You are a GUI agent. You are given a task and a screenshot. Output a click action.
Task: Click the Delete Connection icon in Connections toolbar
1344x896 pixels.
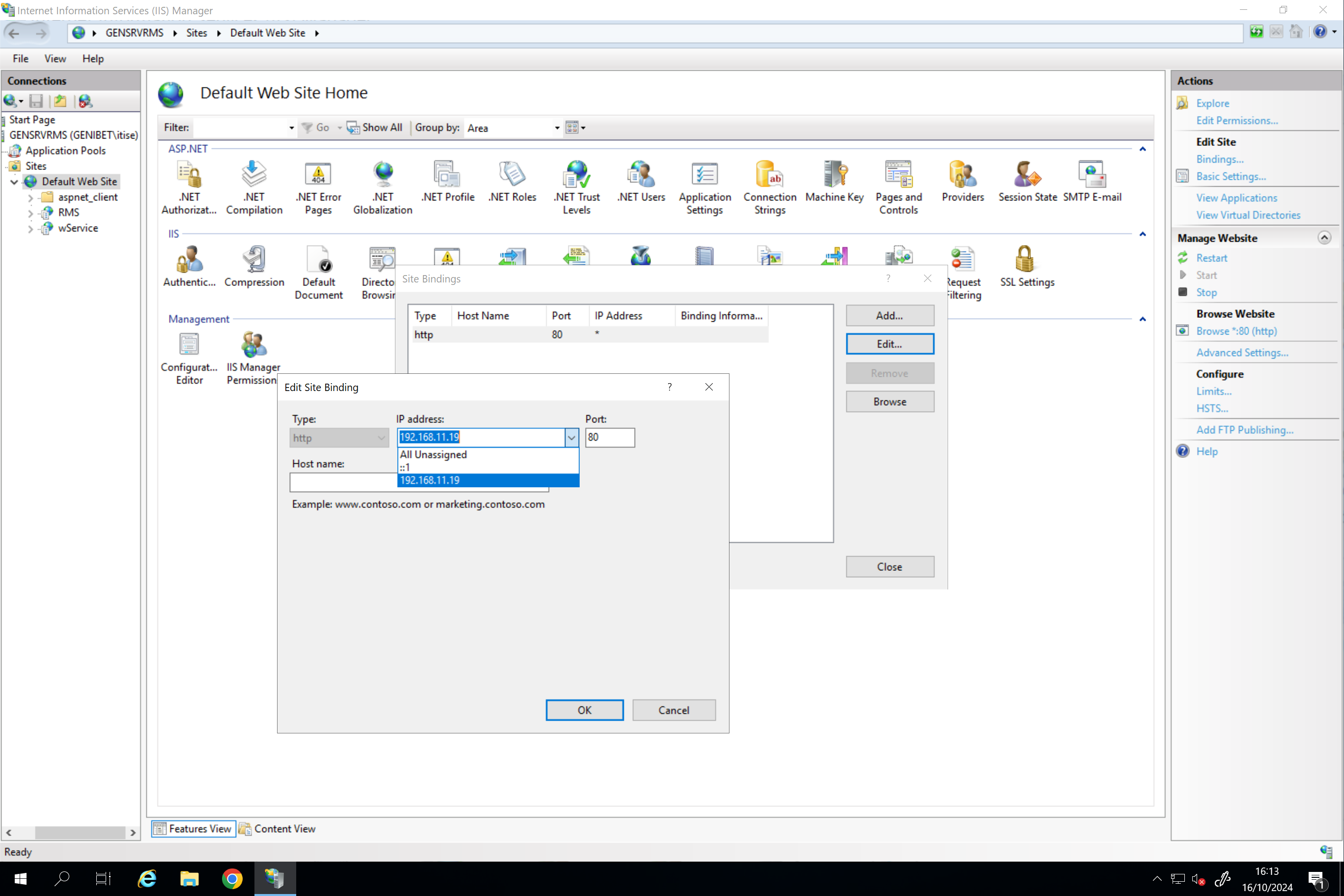point(85,101)
